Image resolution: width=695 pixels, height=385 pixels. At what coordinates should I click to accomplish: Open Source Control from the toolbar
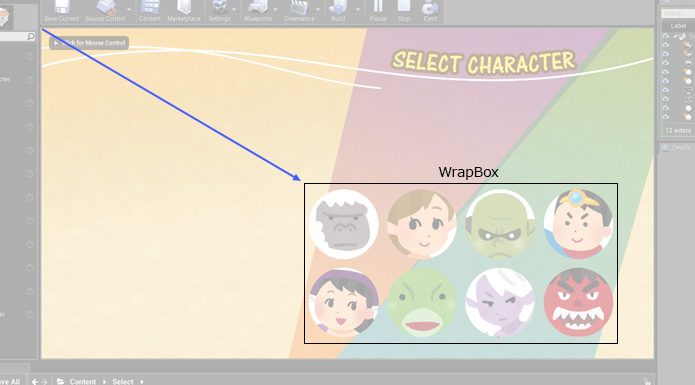tap(105, 11)
